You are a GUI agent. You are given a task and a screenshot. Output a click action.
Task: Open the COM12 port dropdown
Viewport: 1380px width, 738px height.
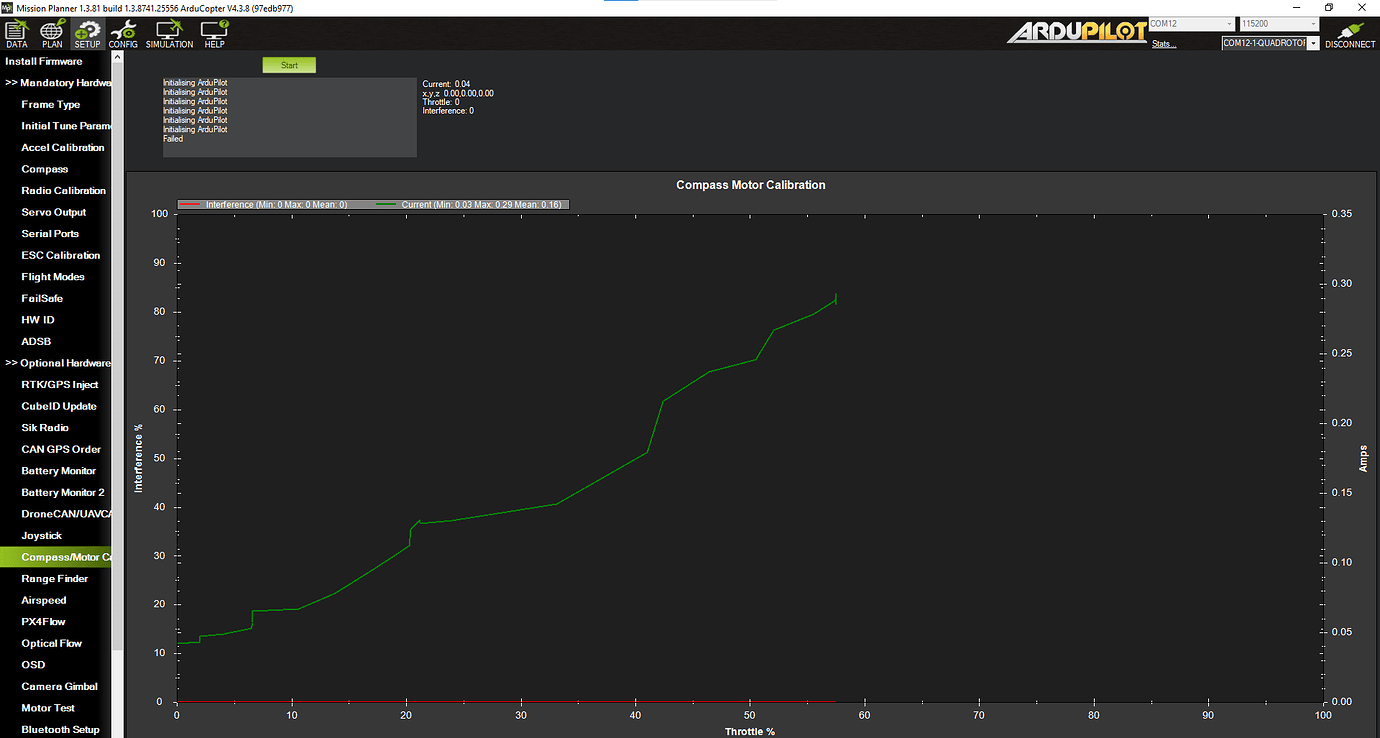coord(1191,24)
